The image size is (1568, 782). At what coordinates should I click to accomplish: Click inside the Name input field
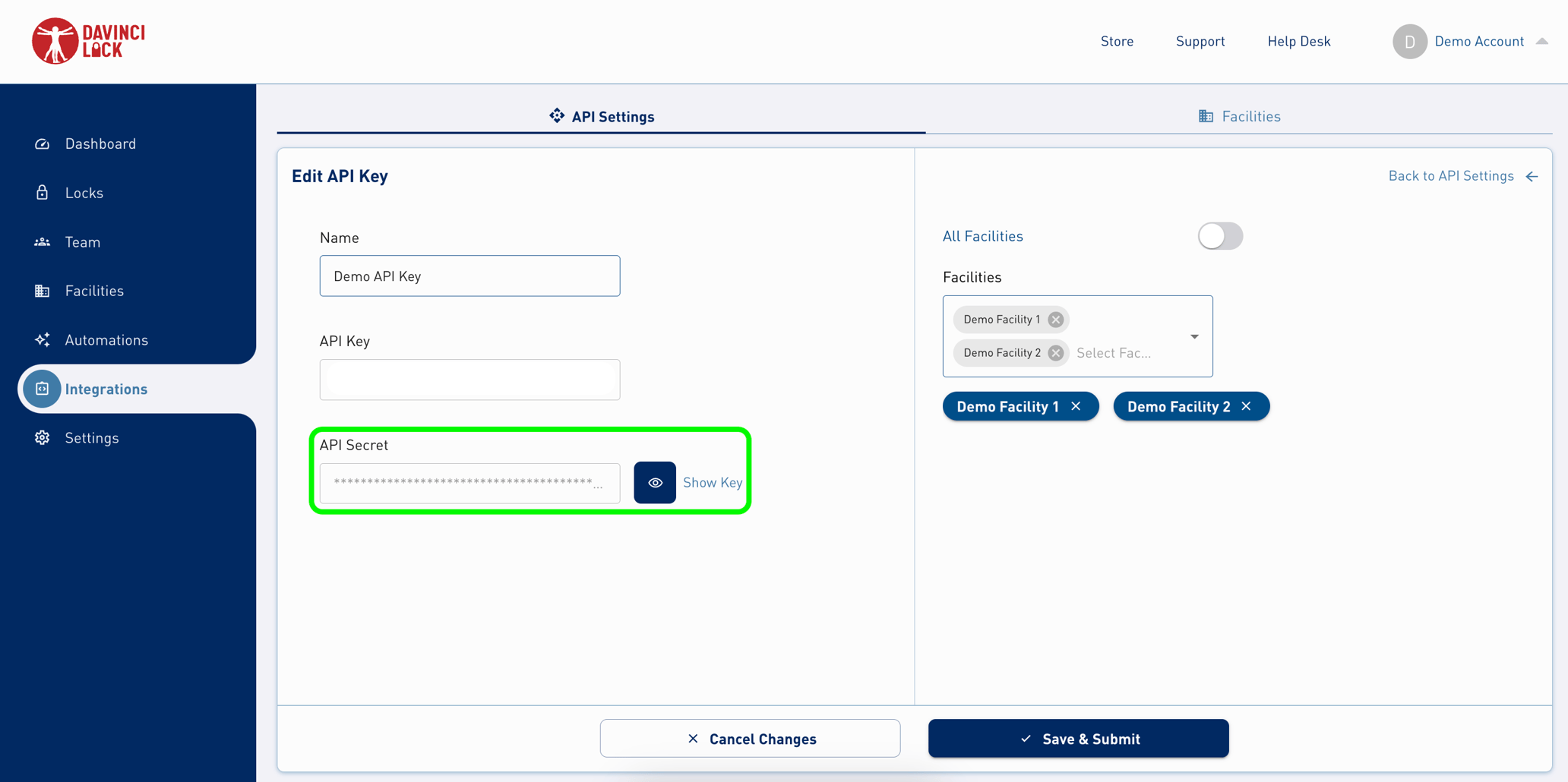469,276
